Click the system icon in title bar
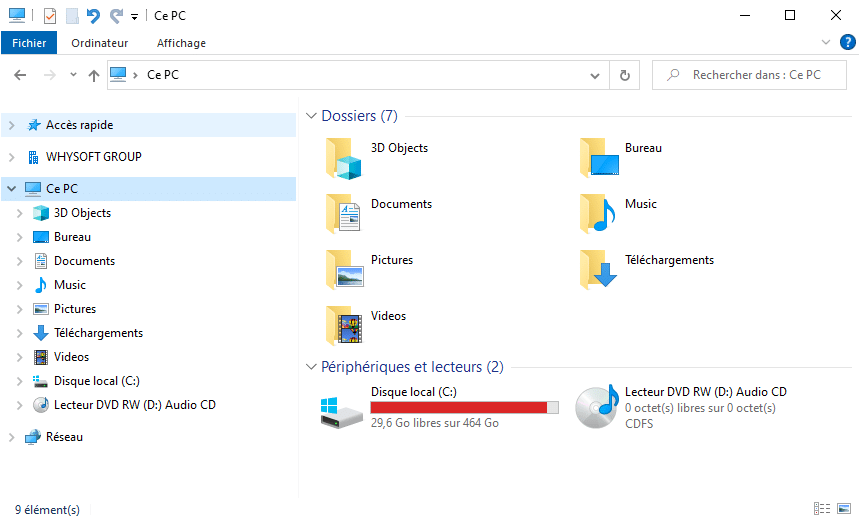Image resolution: width=860 pixels, height=522 pixels. pos(17,15)
